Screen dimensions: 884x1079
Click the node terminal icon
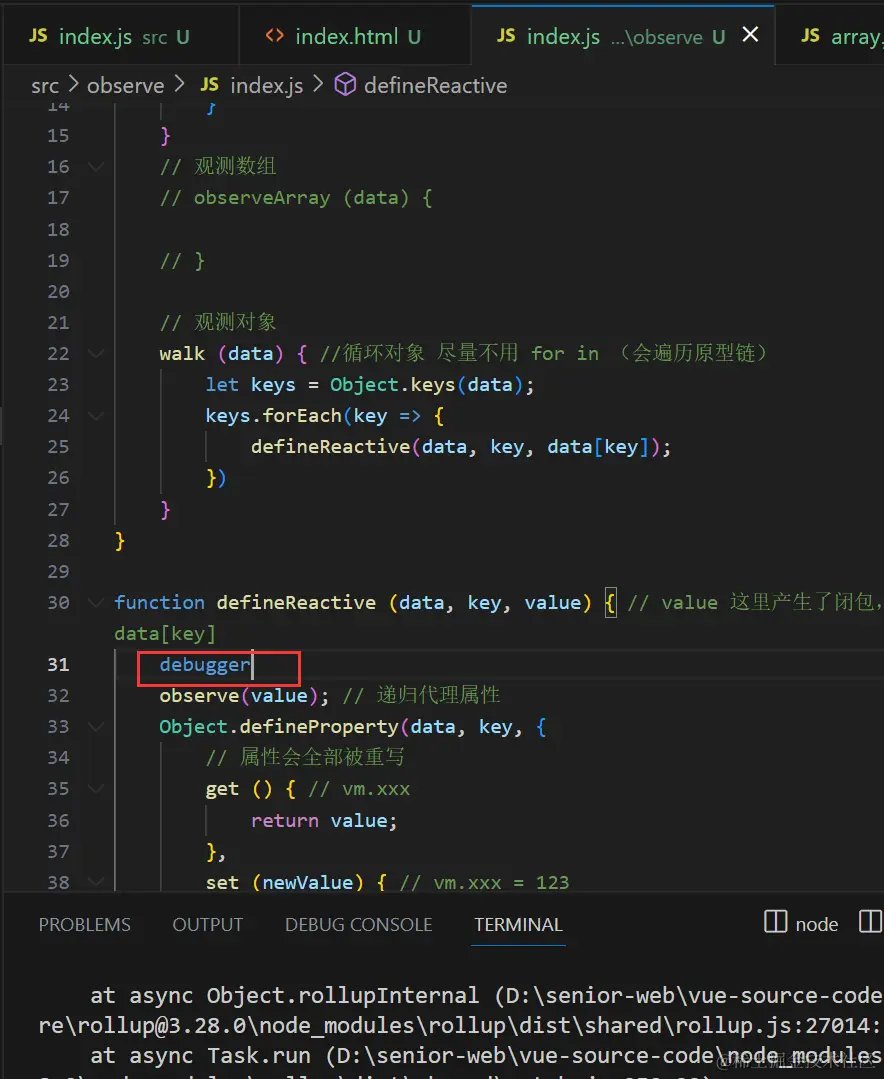tap(775, 922)
